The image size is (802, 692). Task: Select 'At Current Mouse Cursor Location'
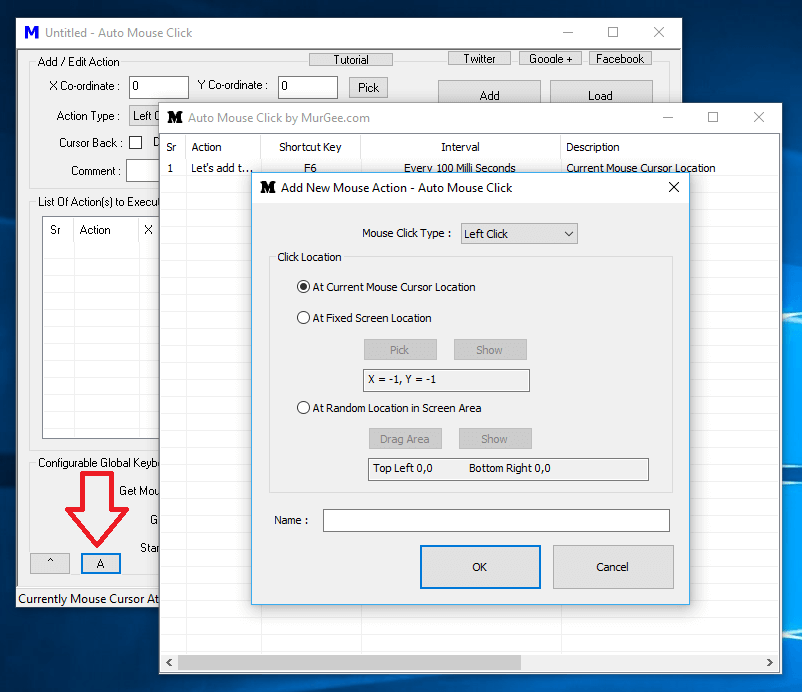pos(303,287)
